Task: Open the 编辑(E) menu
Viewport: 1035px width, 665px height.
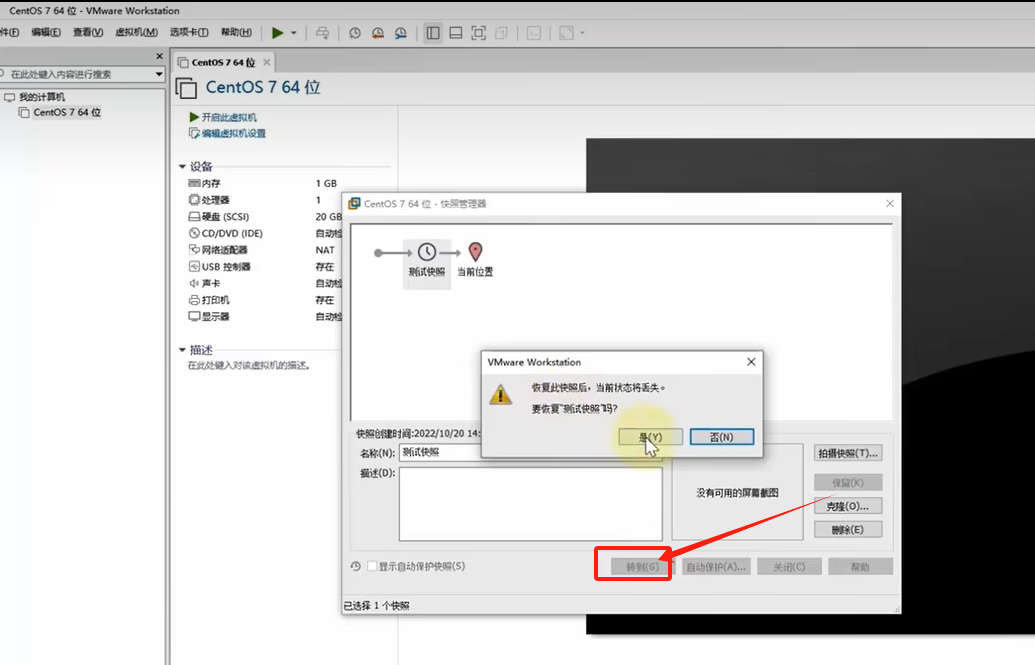Action: pos(46,32)
